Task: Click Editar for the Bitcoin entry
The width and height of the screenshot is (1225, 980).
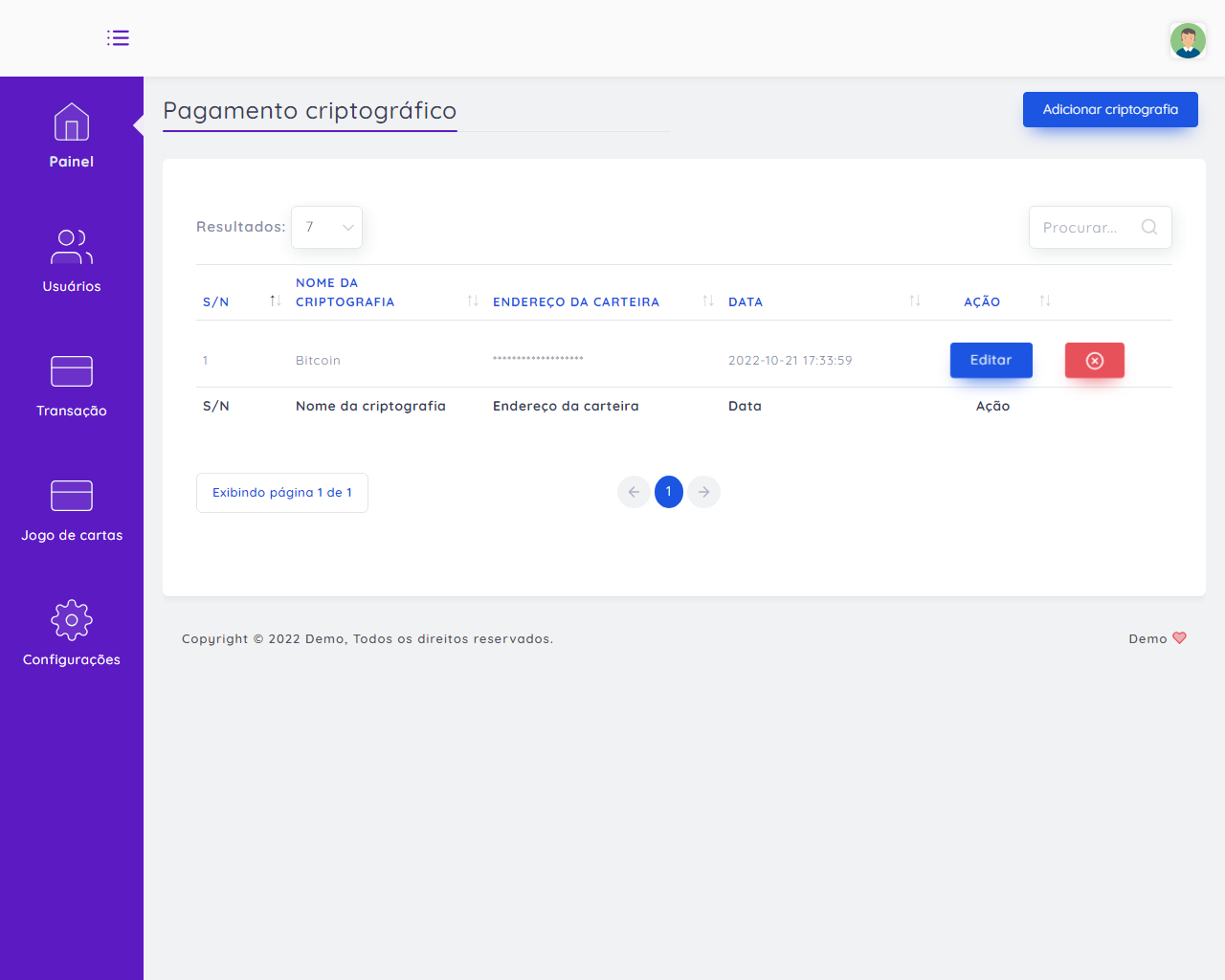Action: click(x=991, y=361)
